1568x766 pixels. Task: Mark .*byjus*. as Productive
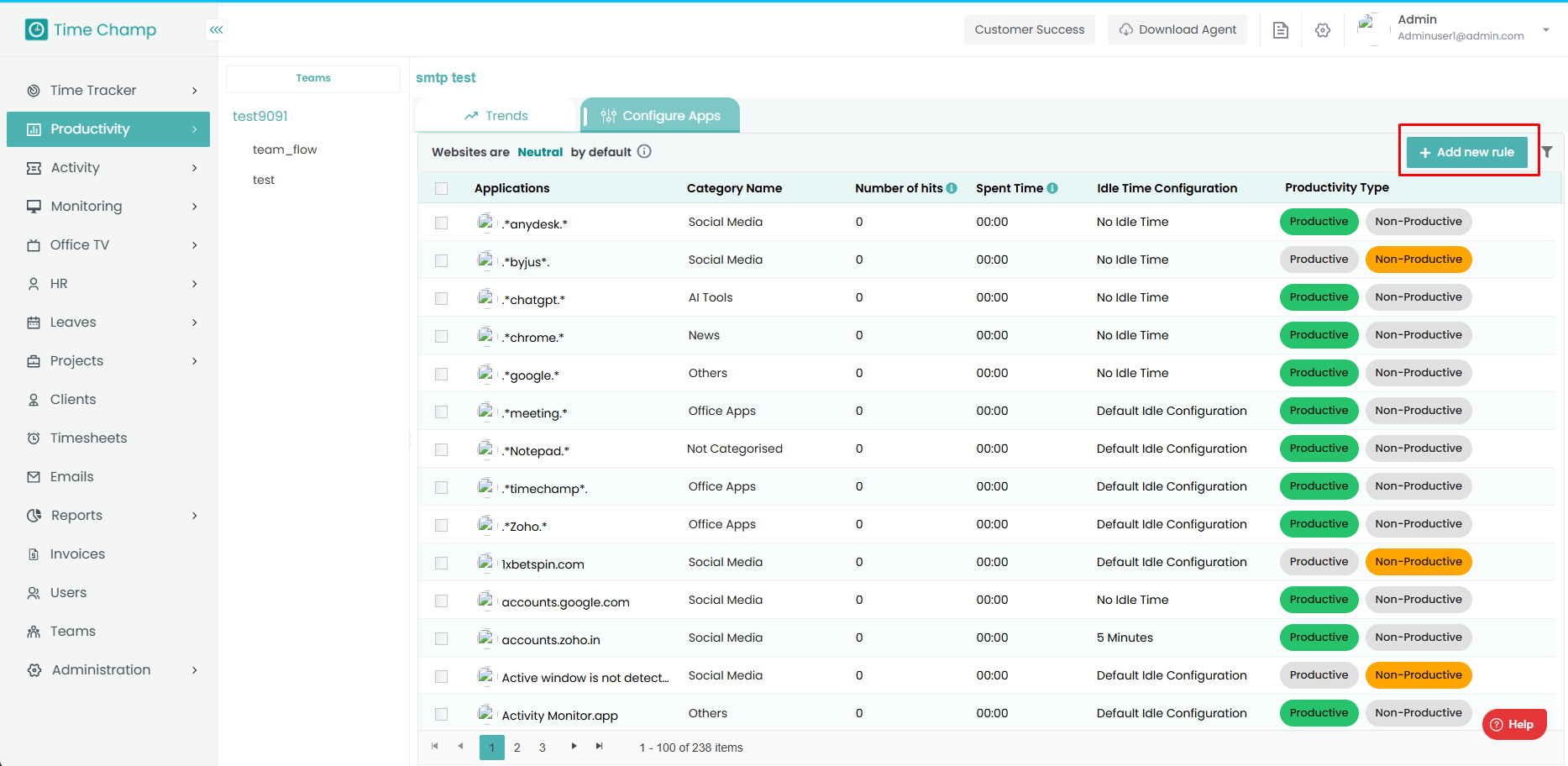1319,260
